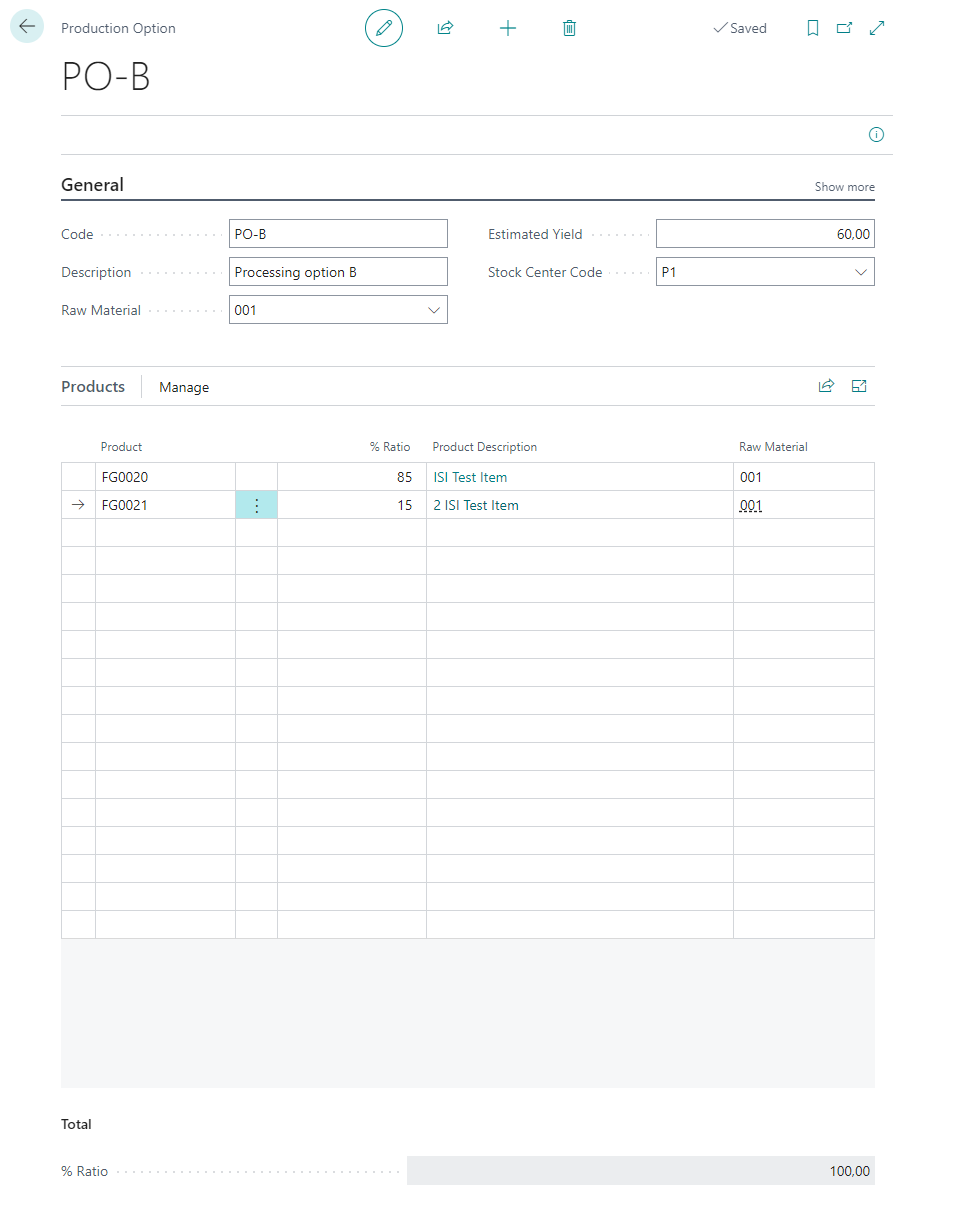This screenshot has height=1223, width=954.
Task: Click the pencil edit icon
Action: pos(383,28)
